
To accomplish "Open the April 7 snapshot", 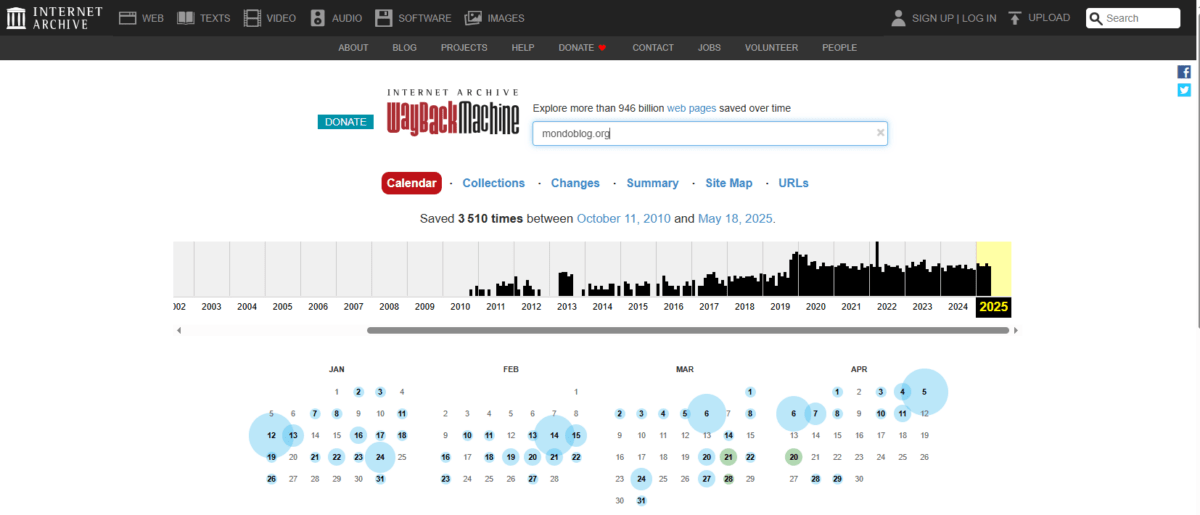I will 816,413.
